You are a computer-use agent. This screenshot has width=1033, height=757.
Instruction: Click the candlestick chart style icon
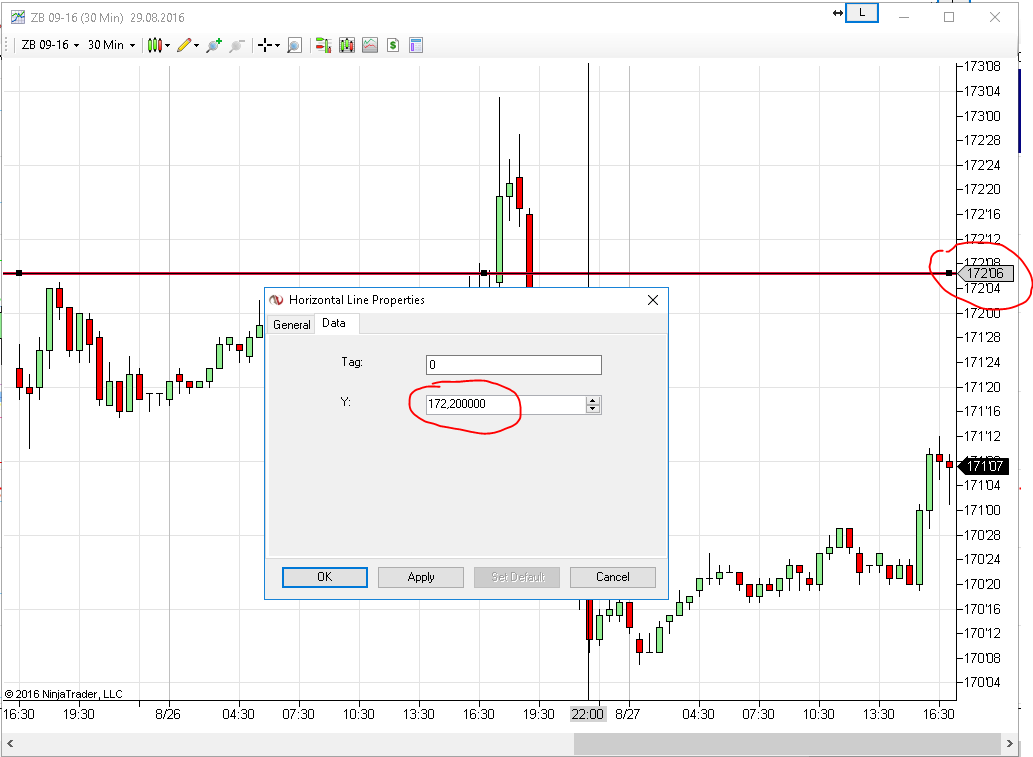click(154, 45)
